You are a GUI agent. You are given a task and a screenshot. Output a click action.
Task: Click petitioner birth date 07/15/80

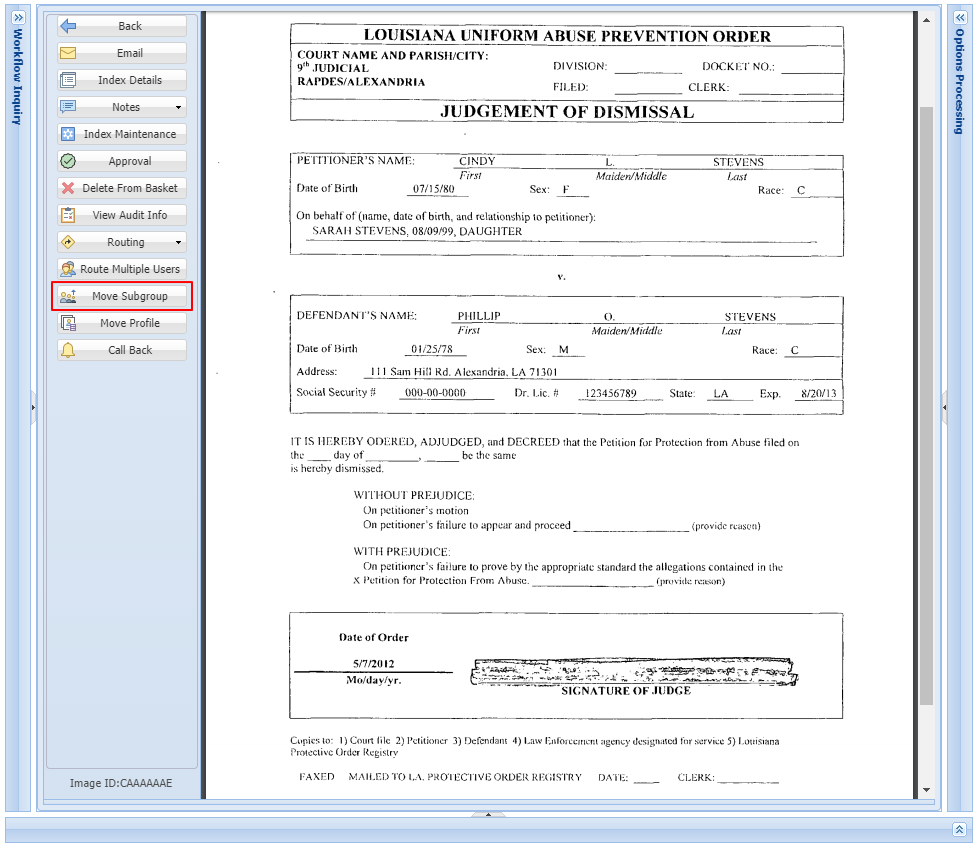[433, 189]
